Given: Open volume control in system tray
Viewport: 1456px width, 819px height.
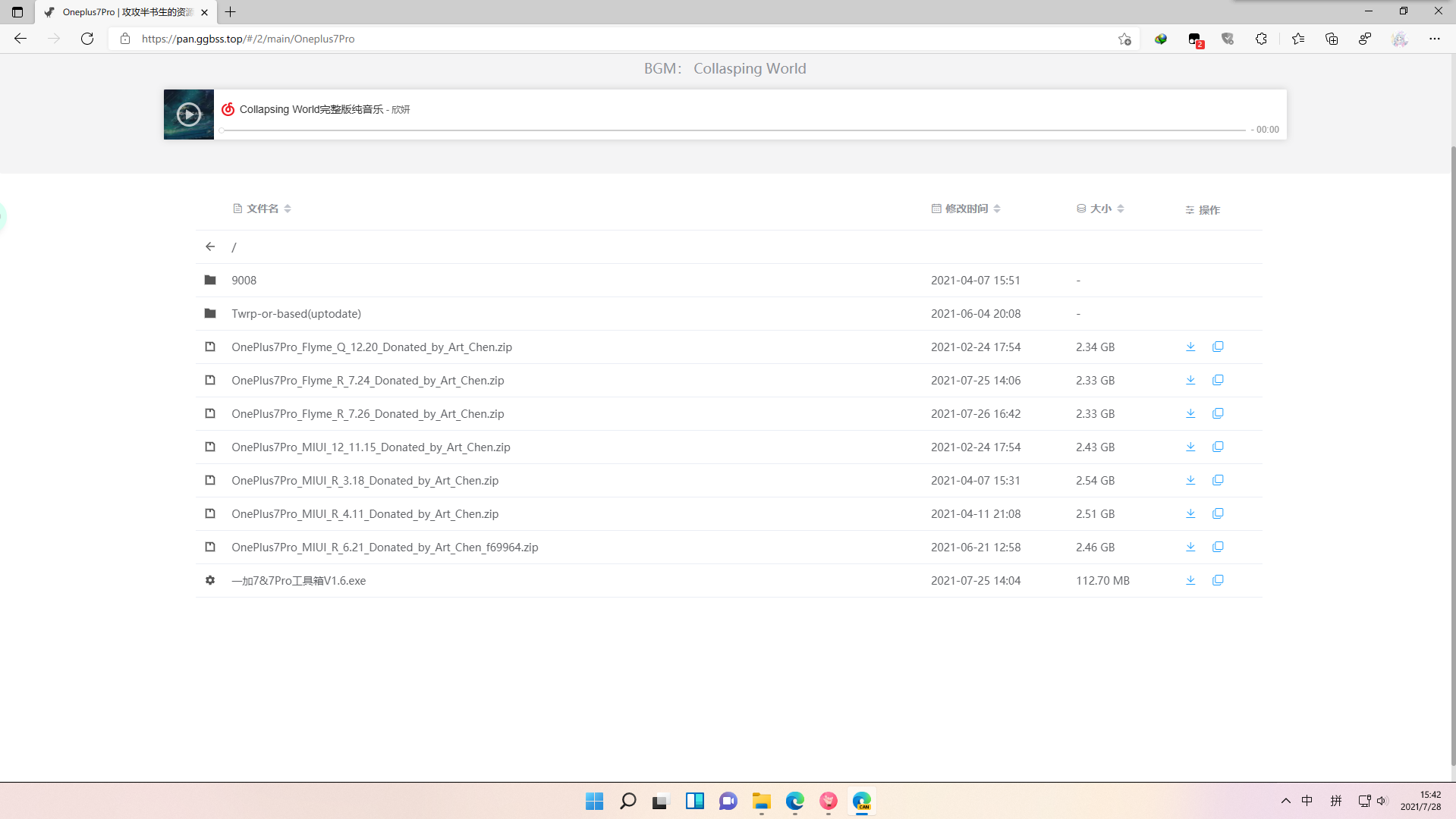Looking at the screenshot, I should pos(1381,801).
